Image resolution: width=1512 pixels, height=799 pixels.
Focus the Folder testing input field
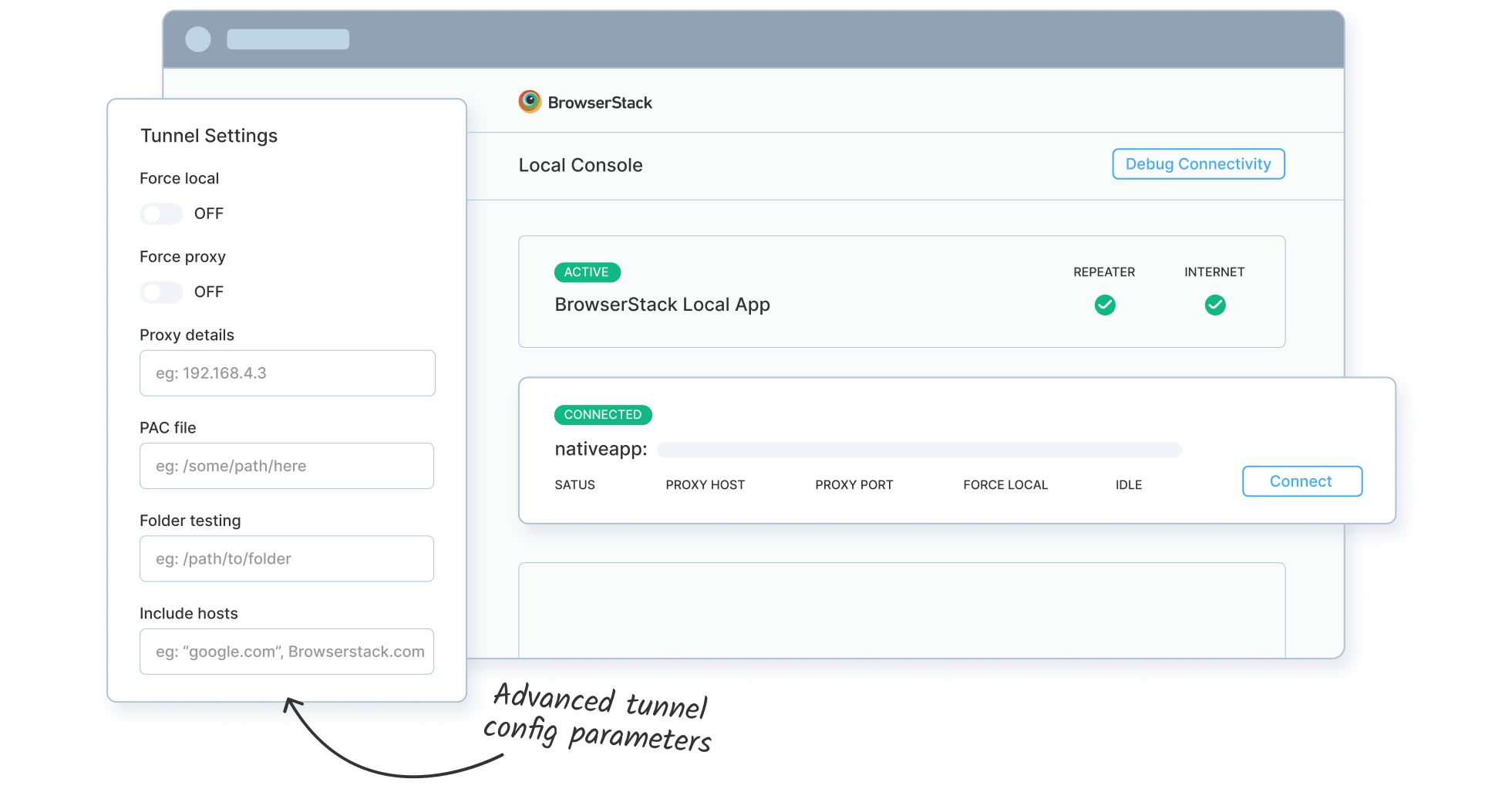click(287, 559)
